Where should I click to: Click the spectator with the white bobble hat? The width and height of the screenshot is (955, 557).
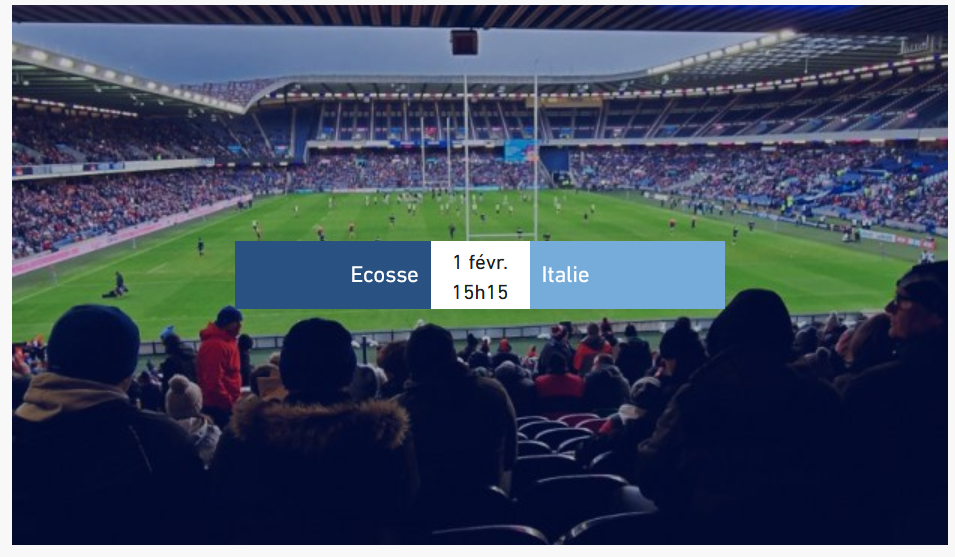click(x=184, y=398)
